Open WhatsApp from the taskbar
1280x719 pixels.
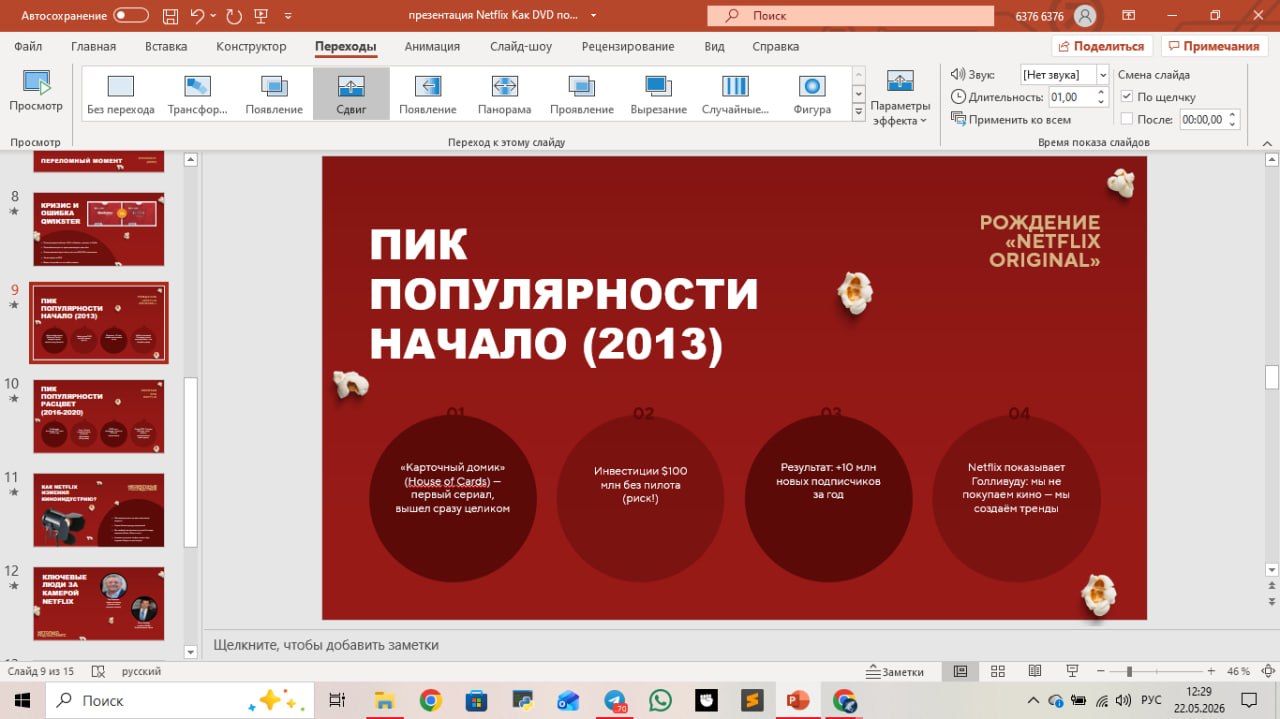[x=660, y=701]
